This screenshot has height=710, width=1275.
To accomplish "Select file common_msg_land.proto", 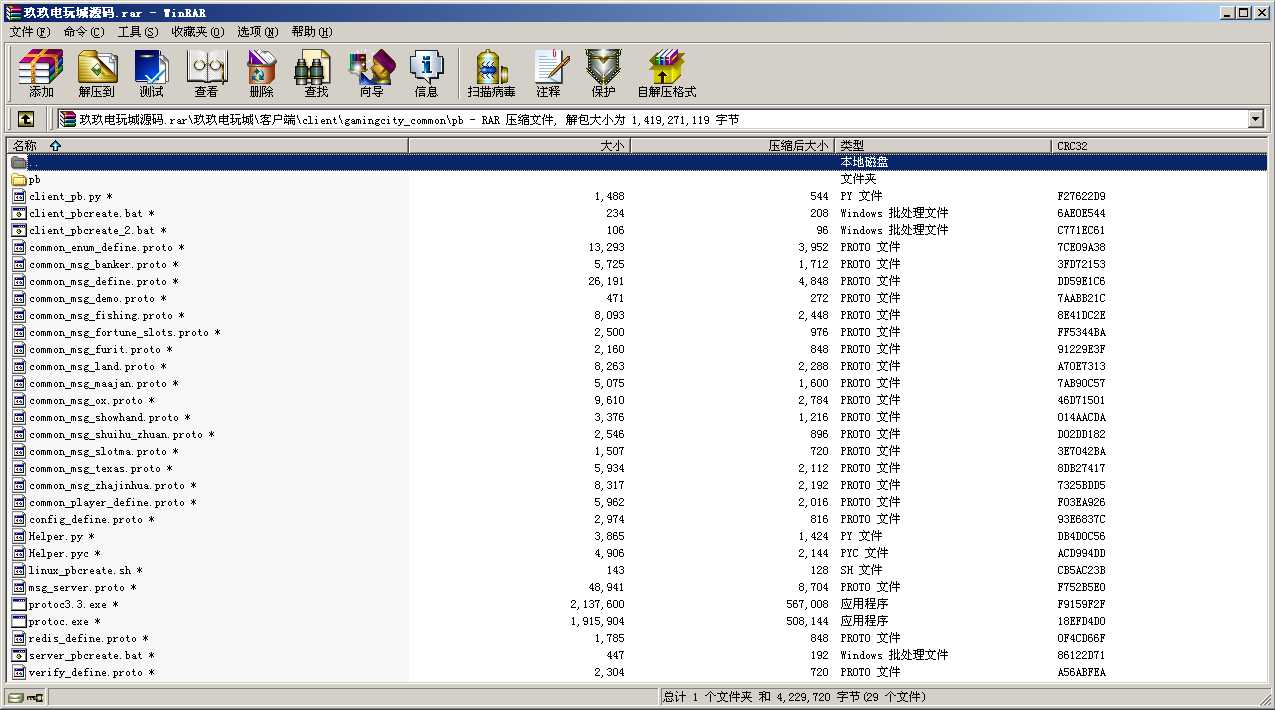I will coord(97,367).
